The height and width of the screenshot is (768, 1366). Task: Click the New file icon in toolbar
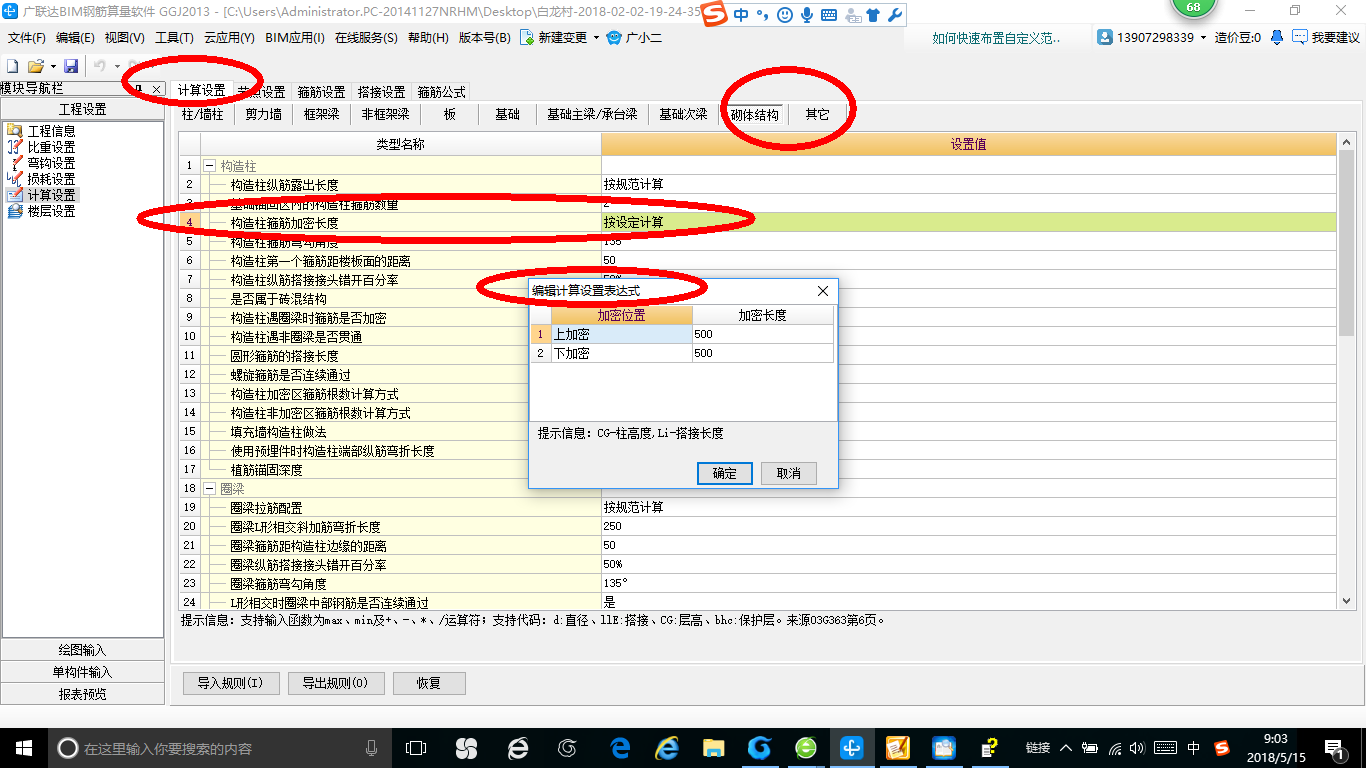(13, 66)
